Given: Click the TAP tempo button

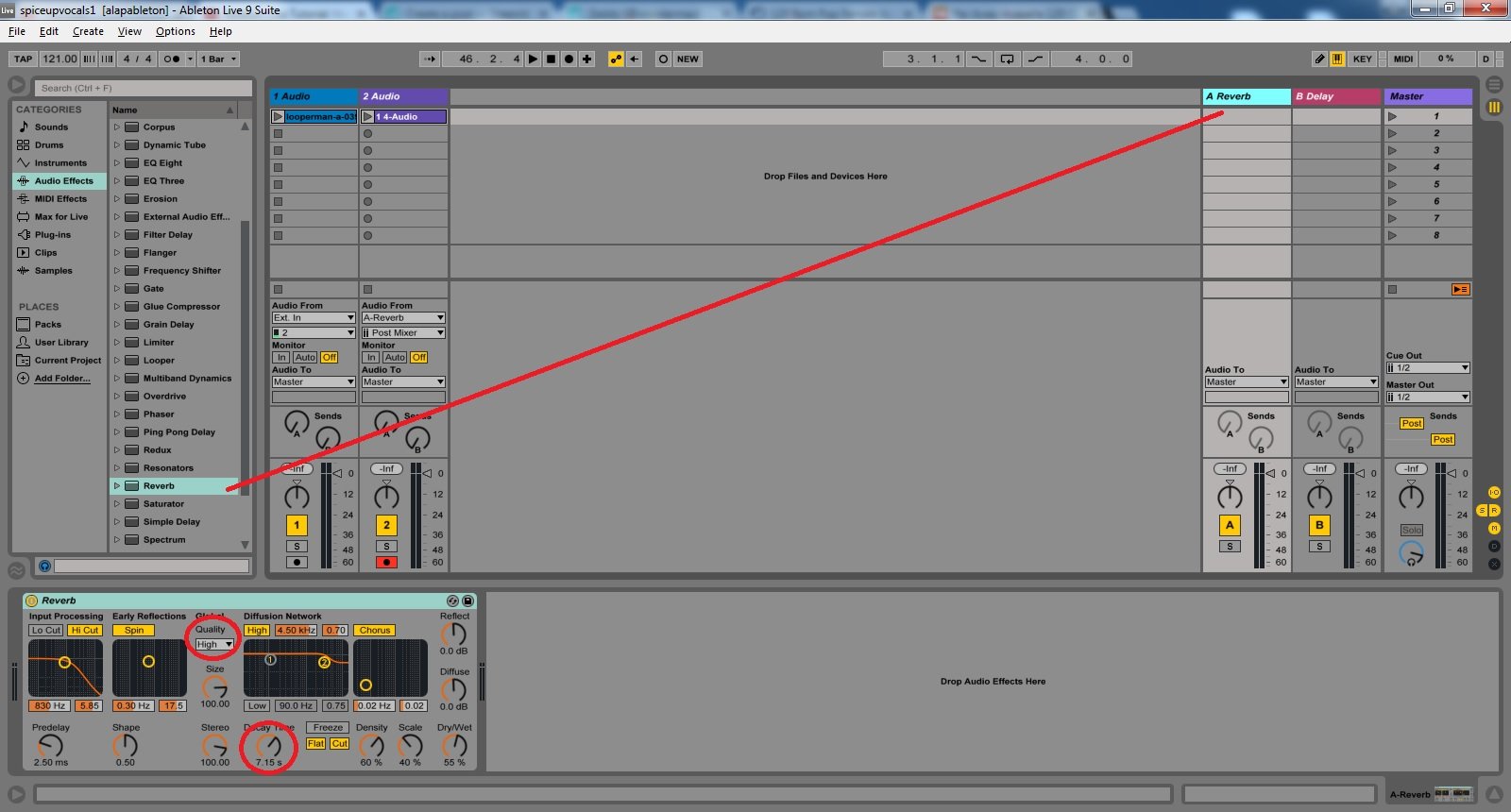Looking at the screenshot, I should (24, 59).
